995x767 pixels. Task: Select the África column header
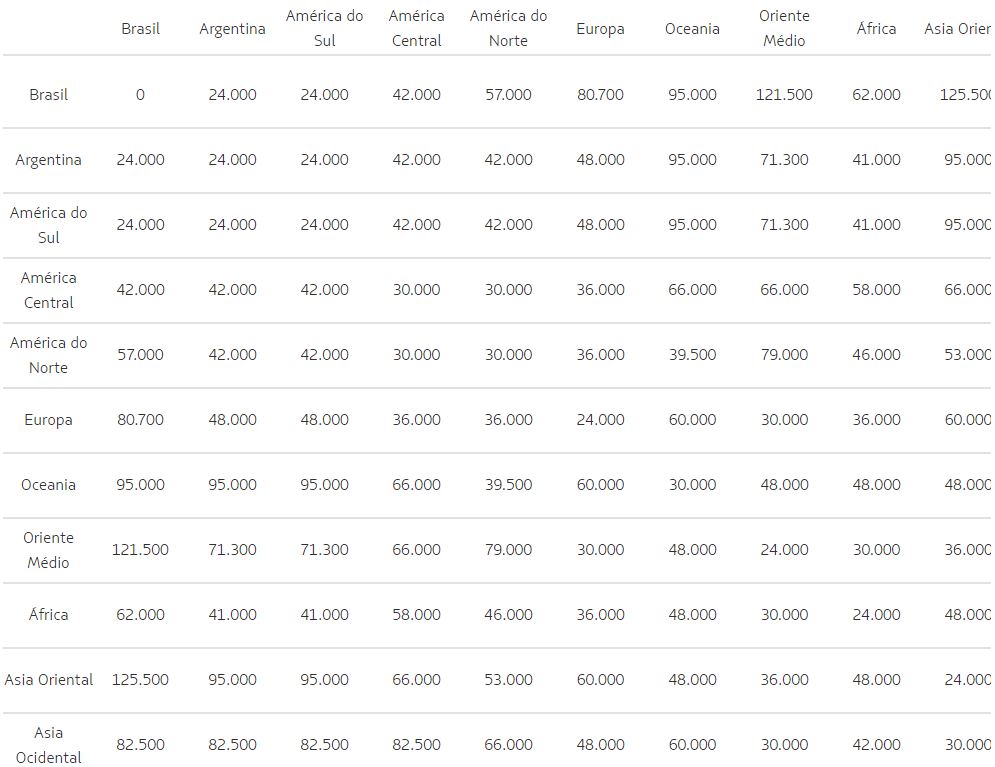[876, 28]
